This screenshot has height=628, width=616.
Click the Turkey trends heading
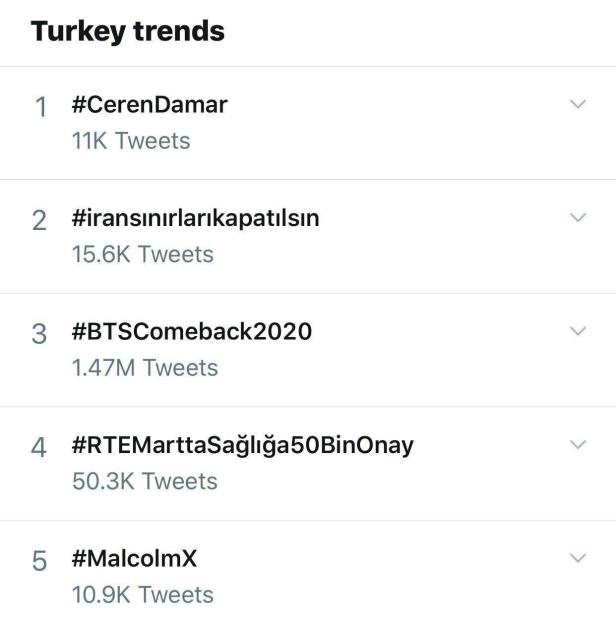[127, 31]
